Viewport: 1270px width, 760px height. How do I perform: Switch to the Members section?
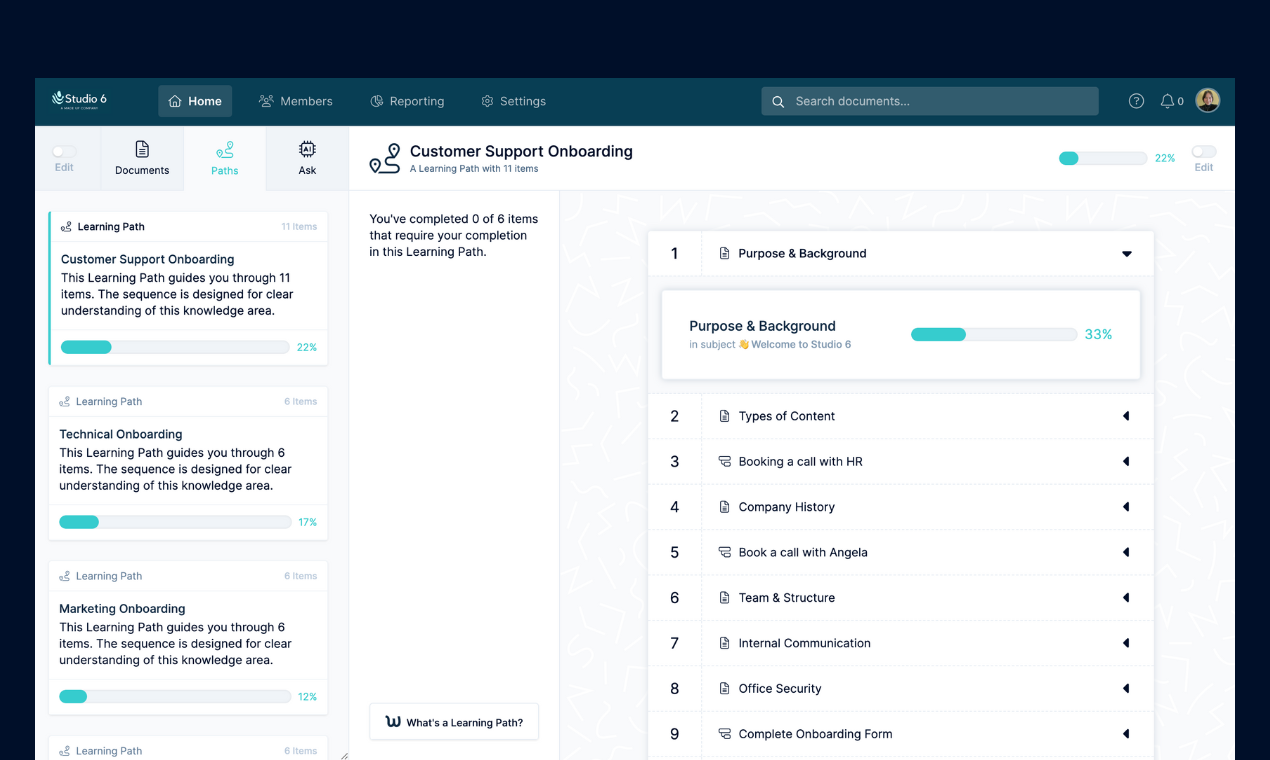point(296,100)
